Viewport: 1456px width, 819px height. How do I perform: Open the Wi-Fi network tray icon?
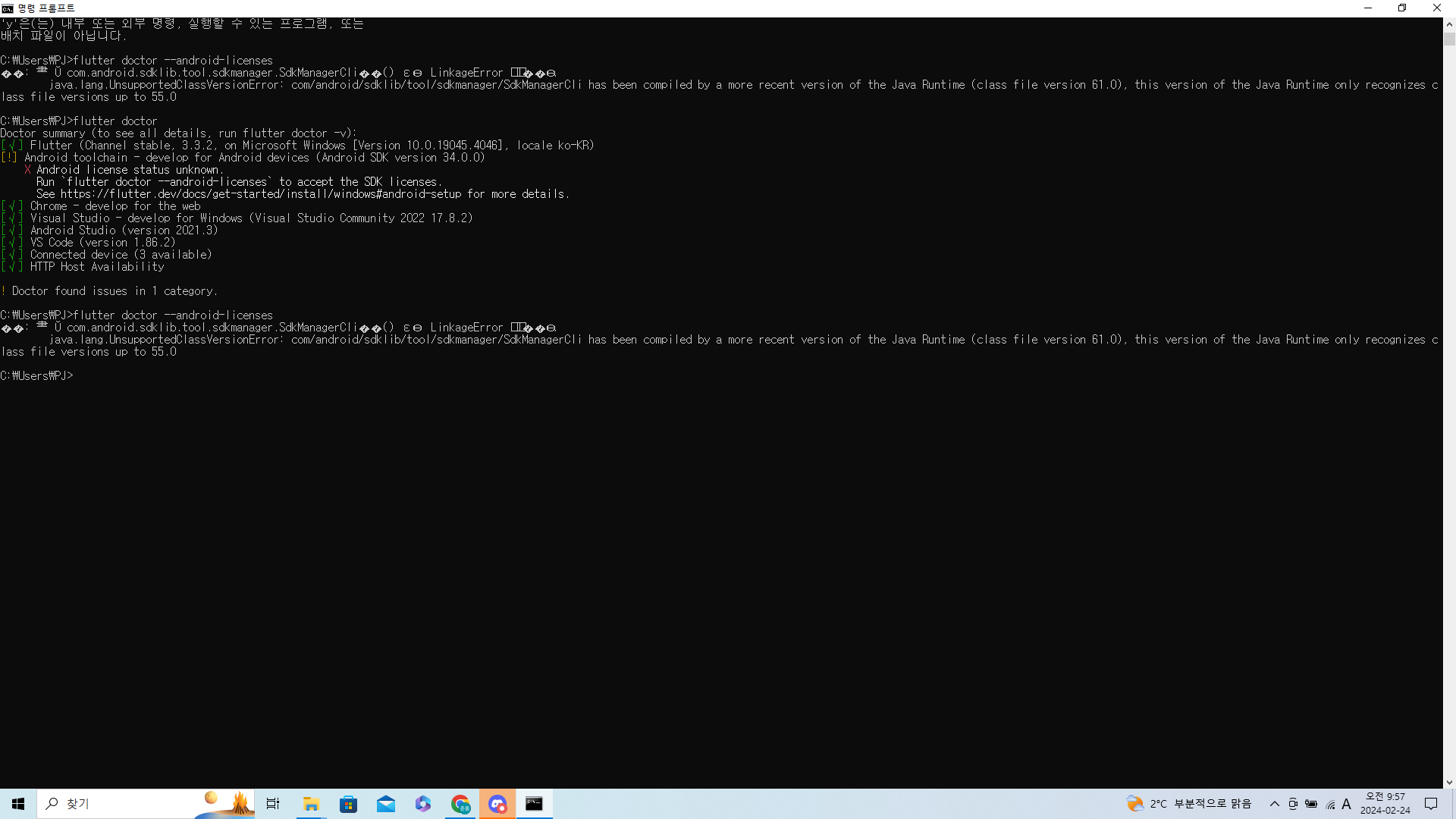1330,804
